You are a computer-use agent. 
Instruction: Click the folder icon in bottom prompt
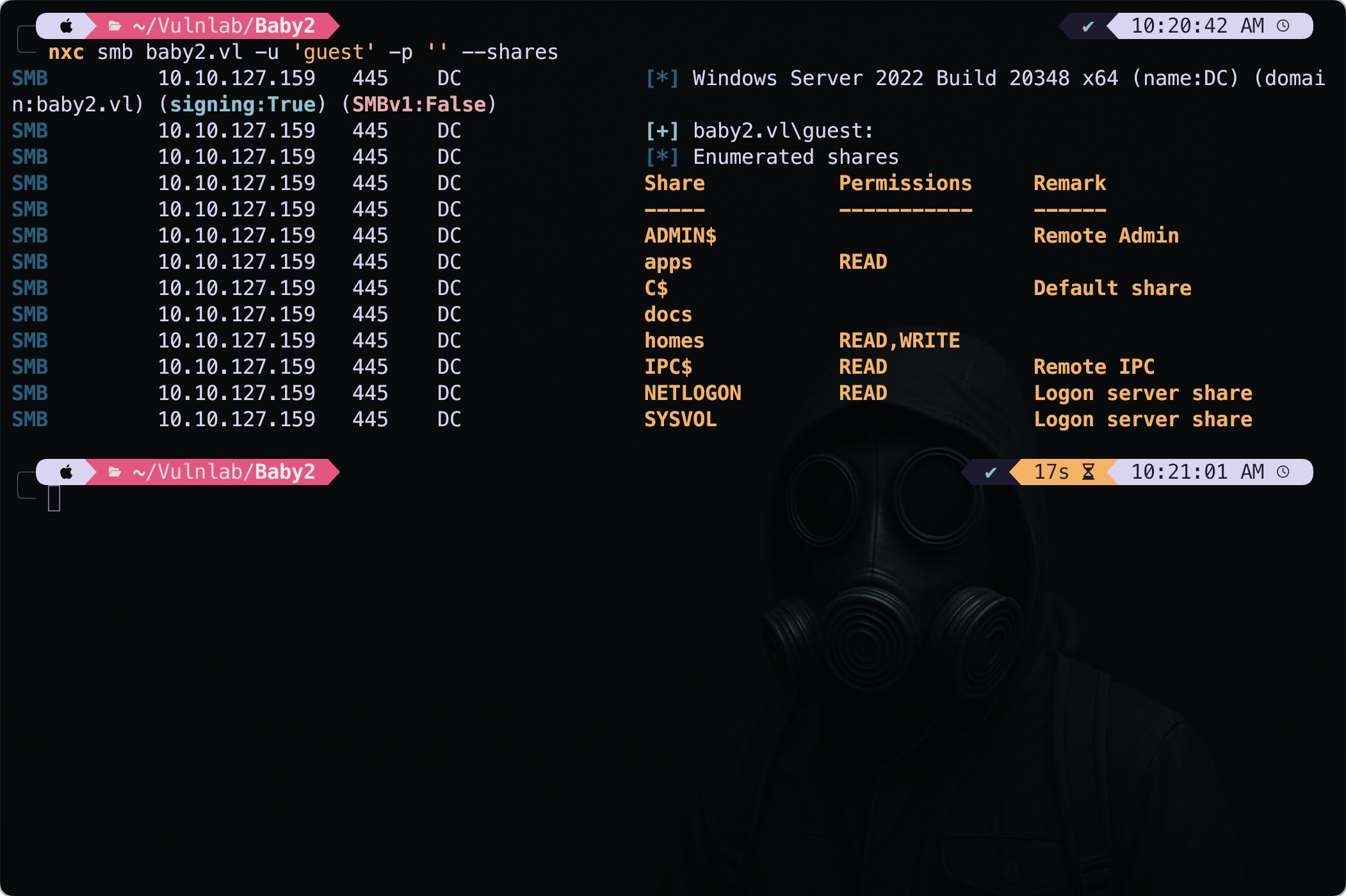115,472
